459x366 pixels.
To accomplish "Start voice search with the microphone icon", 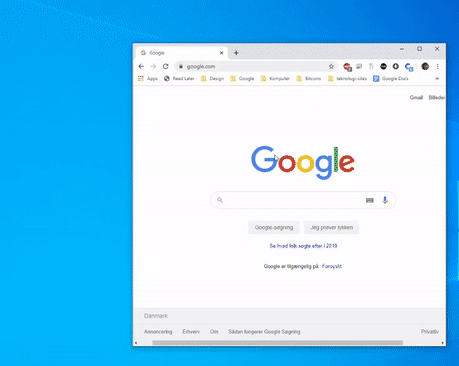I will [x=385, y=200].
